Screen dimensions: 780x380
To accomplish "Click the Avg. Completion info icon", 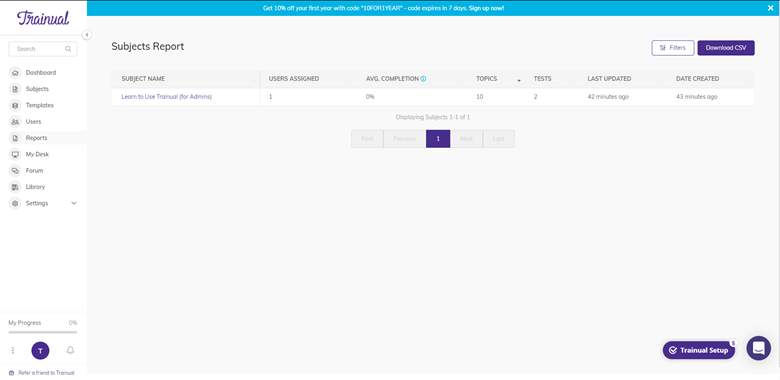I will click(x=423, y=79).
